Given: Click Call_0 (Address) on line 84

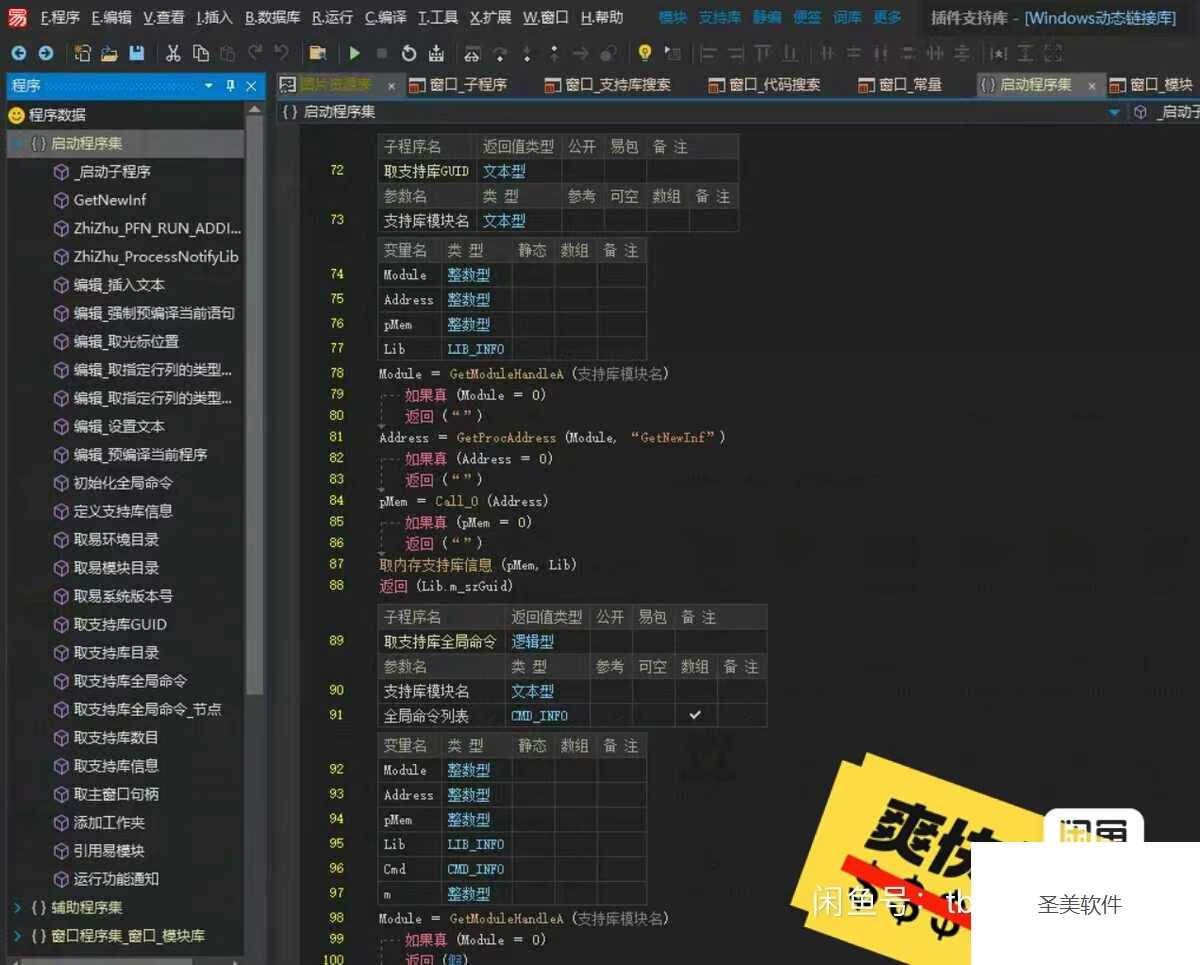Looking at the screenshot, I should click(x=491, y=501).
